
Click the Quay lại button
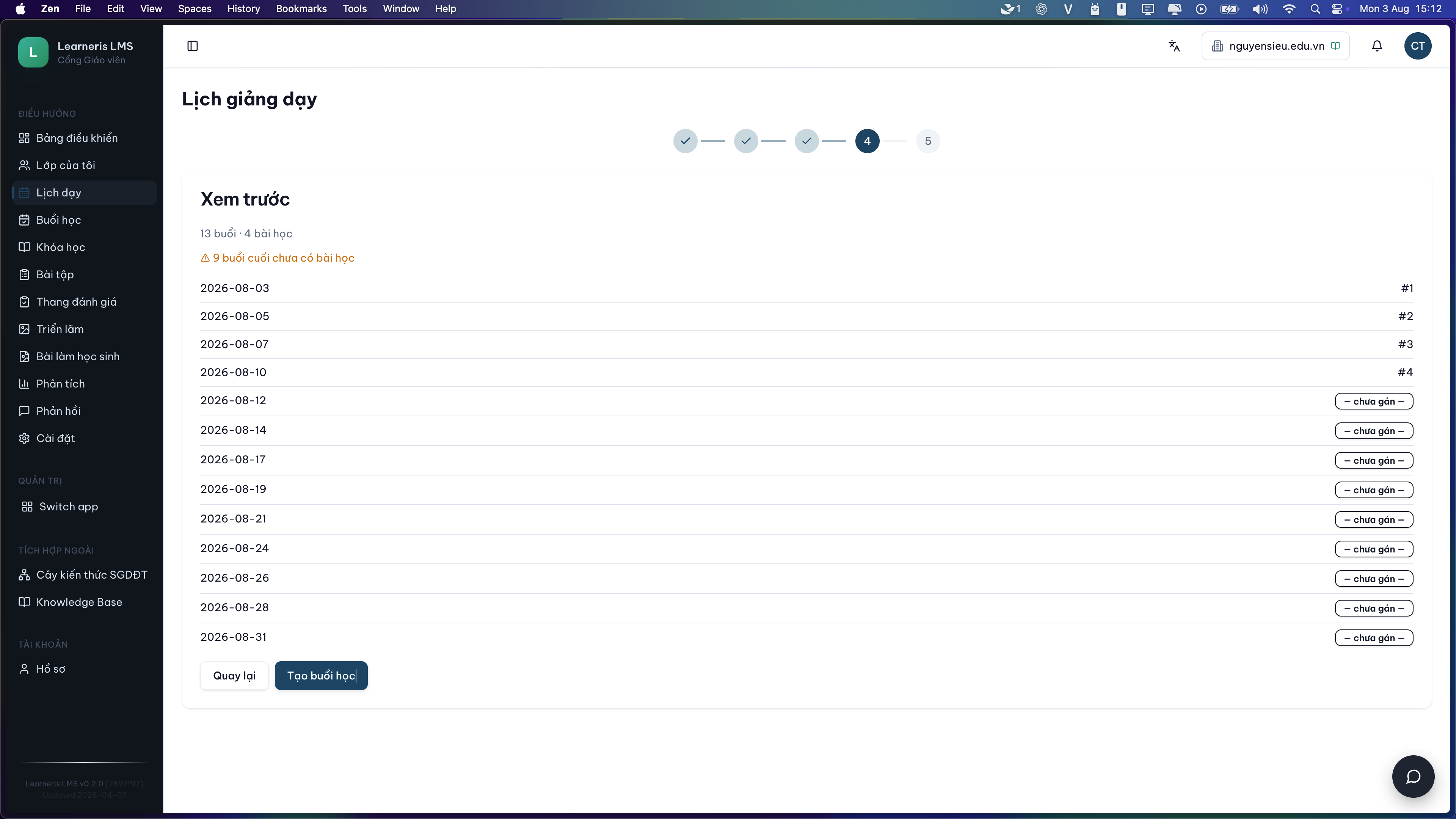point(234,675)
